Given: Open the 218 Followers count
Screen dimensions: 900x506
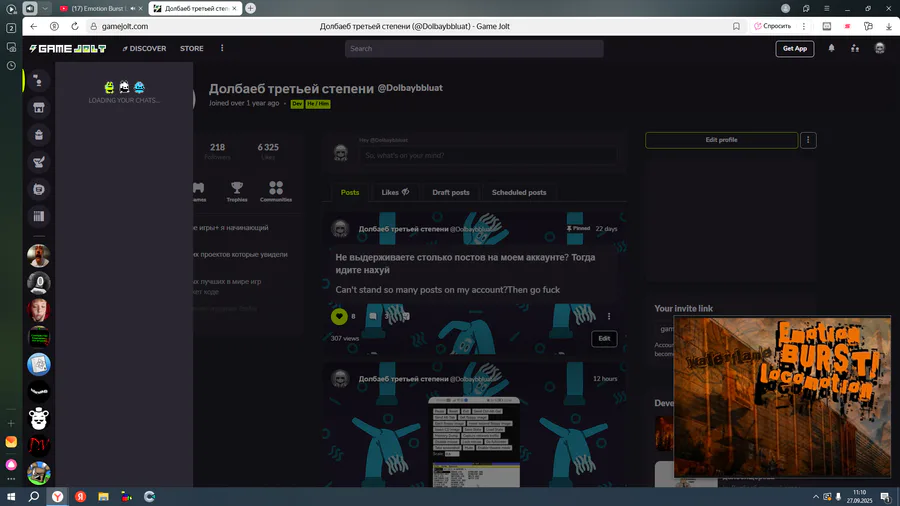Looking at the screenshot, I should point(217,151).
